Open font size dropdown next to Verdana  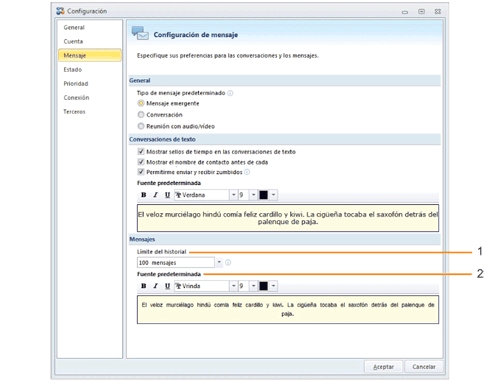pos(253,195)
